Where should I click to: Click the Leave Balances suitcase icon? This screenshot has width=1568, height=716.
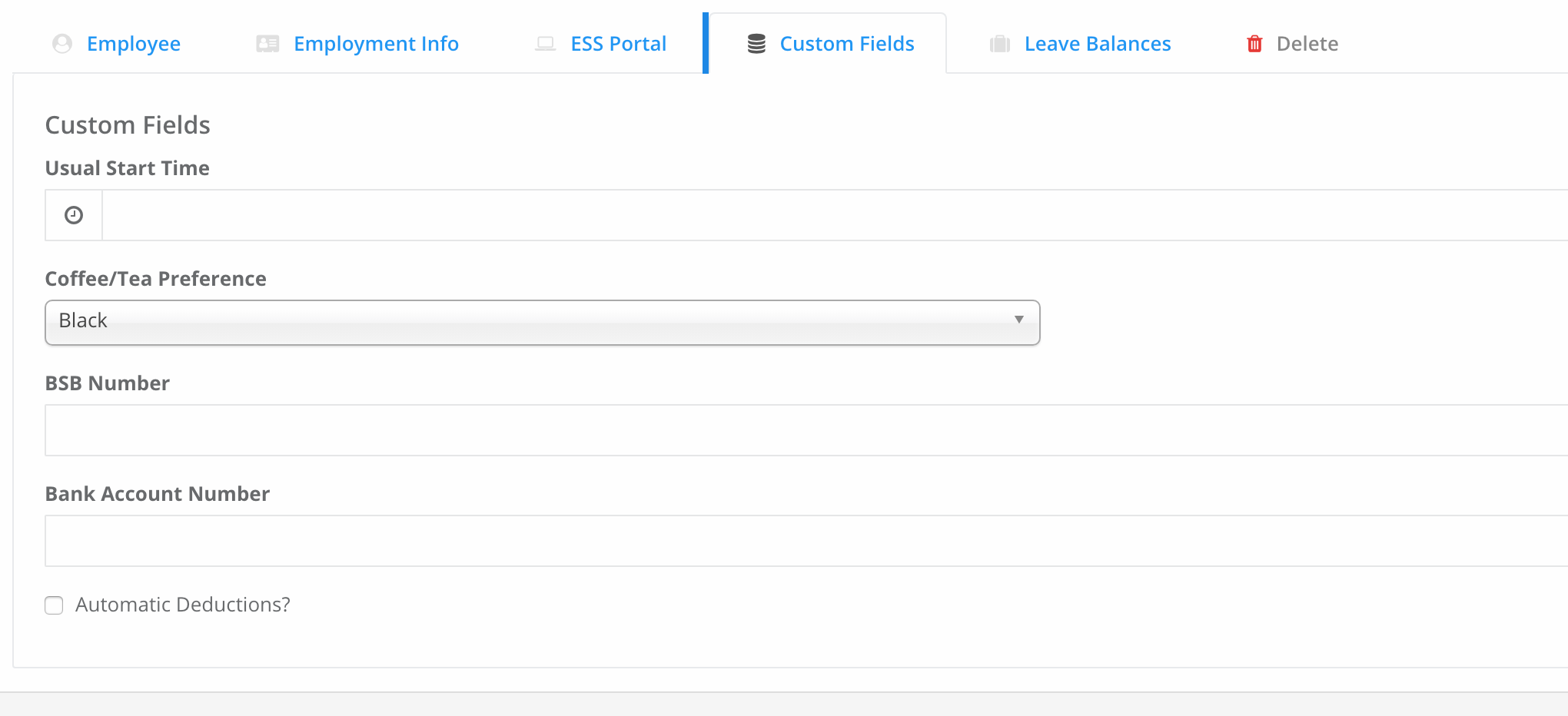1000,44
